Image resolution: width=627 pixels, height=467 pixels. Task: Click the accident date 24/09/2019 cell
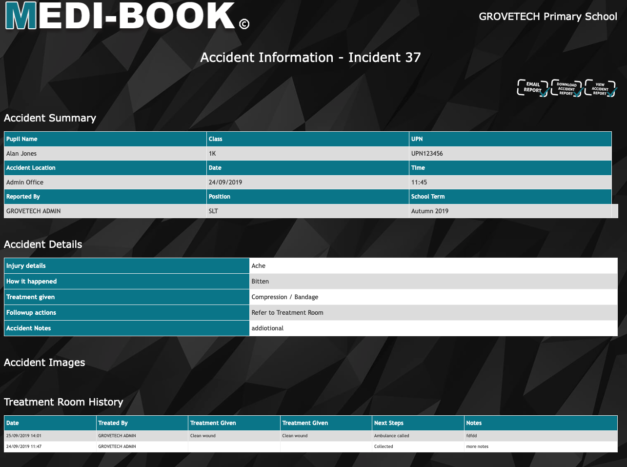click(x=226, y=183)
